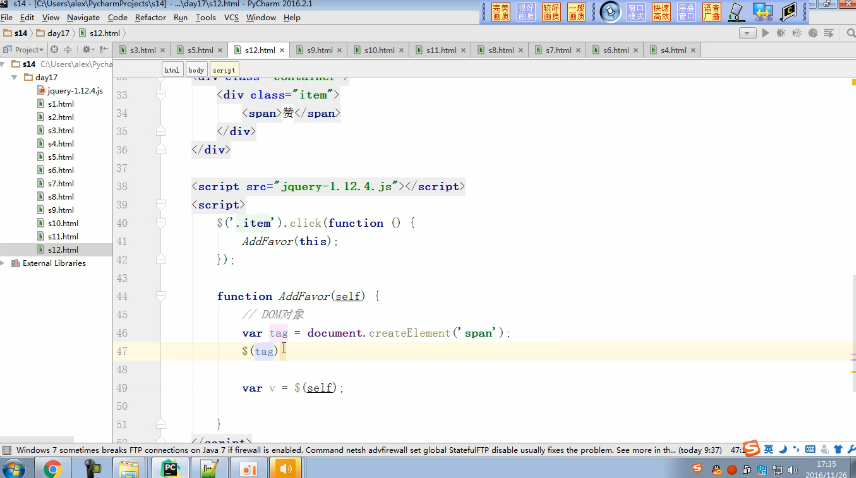The width and height of the screenshot is (856, 478).
Task: Close the s9.html tab
Action: 339,50
